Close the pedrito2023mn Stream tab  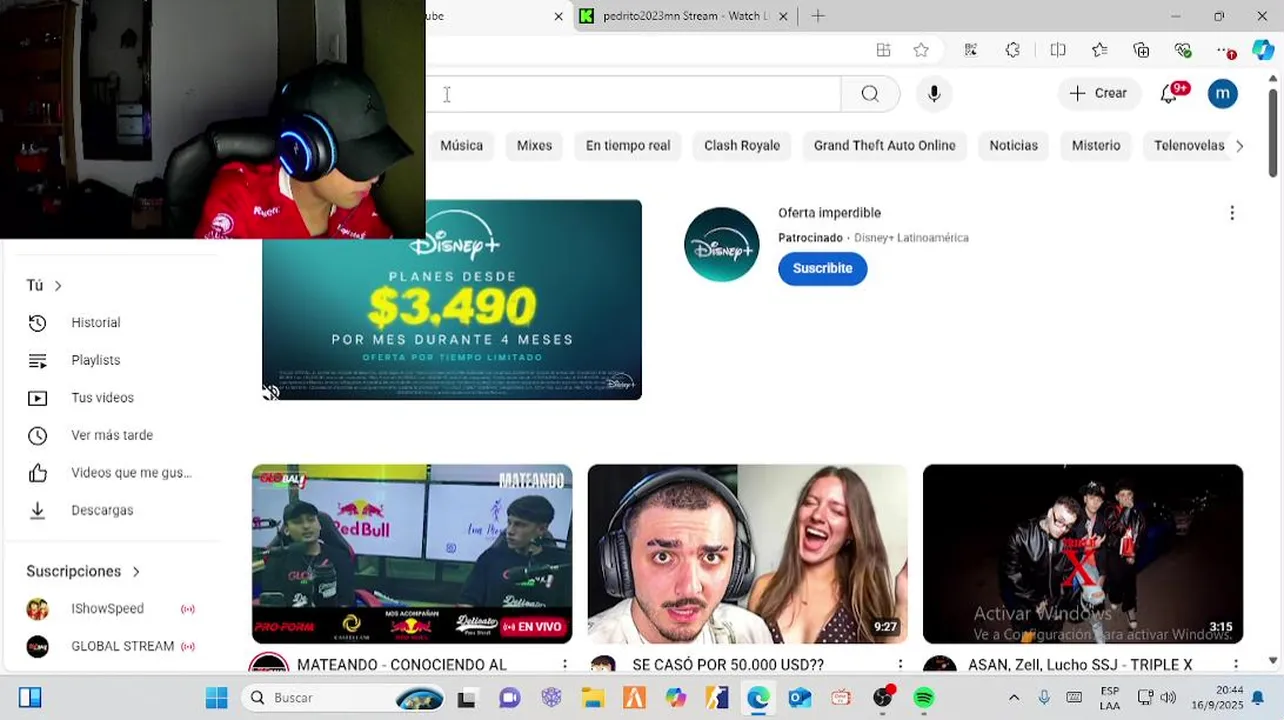pos(783,16)
